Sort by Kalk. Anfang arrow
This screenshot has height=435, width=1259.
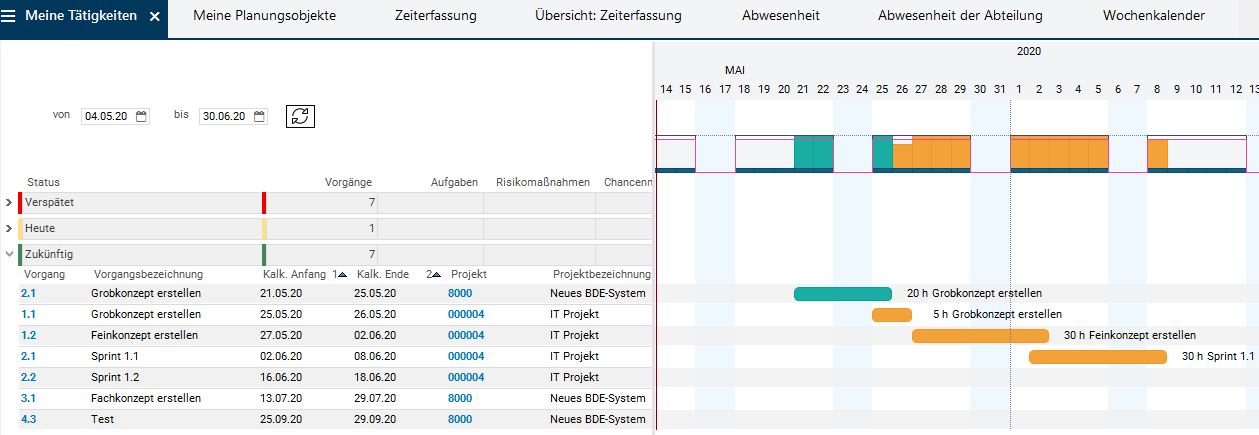(x=341, y=275)
